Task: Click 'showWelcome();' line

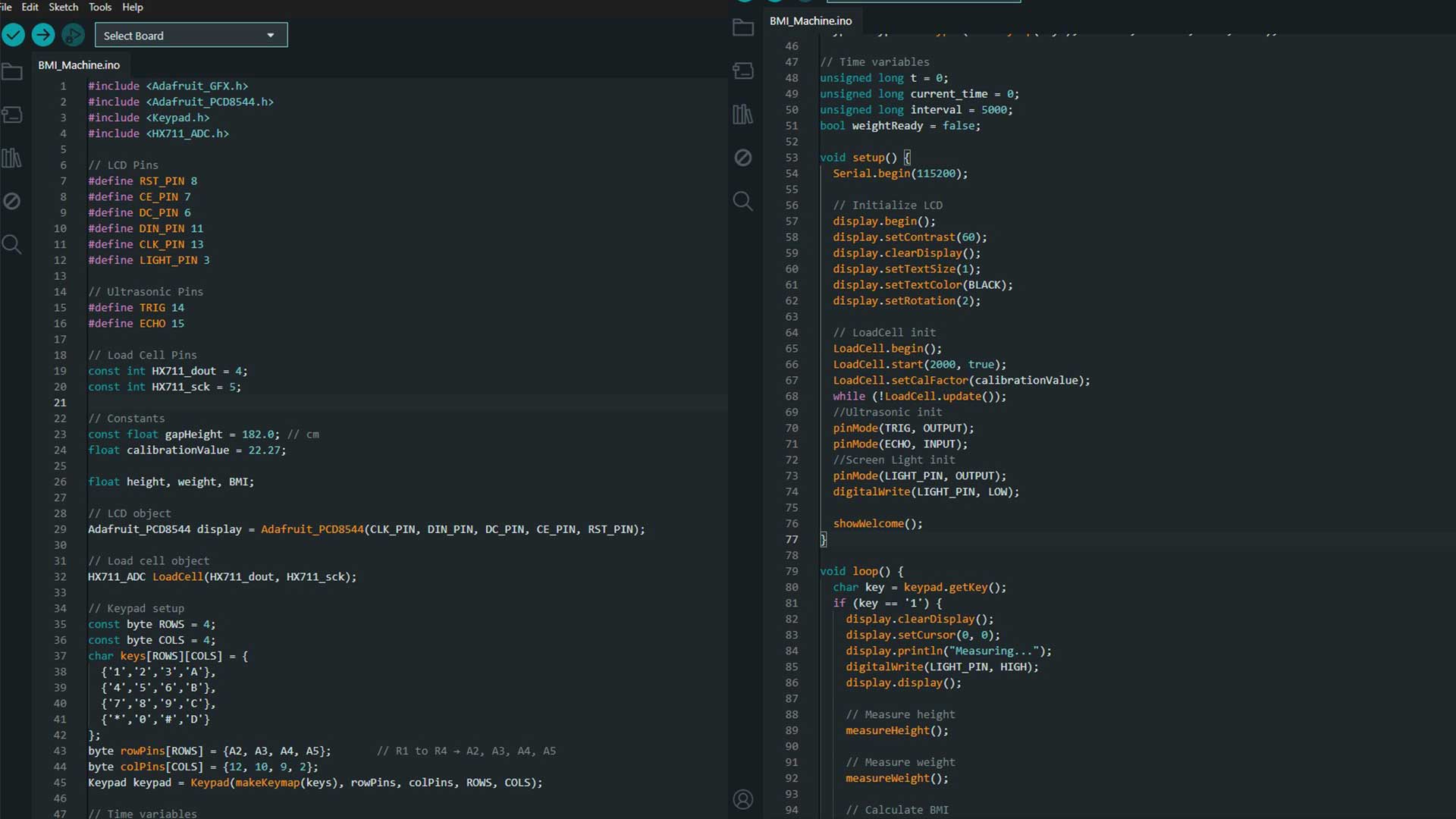Action: 878,524
